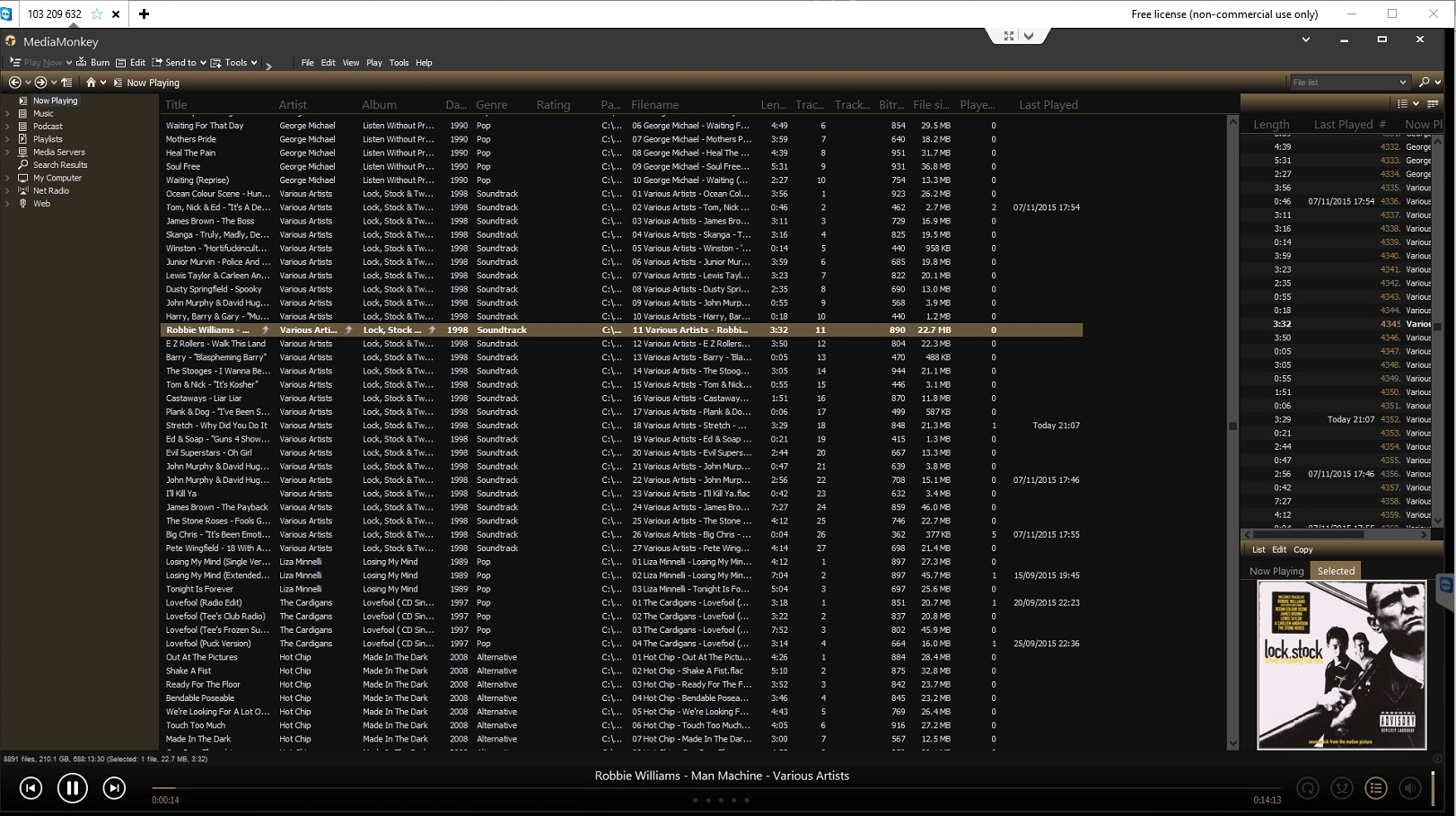Click the mute speaker icon
This screenshot has height=816, width=1456.
(x=1410, y=788)
